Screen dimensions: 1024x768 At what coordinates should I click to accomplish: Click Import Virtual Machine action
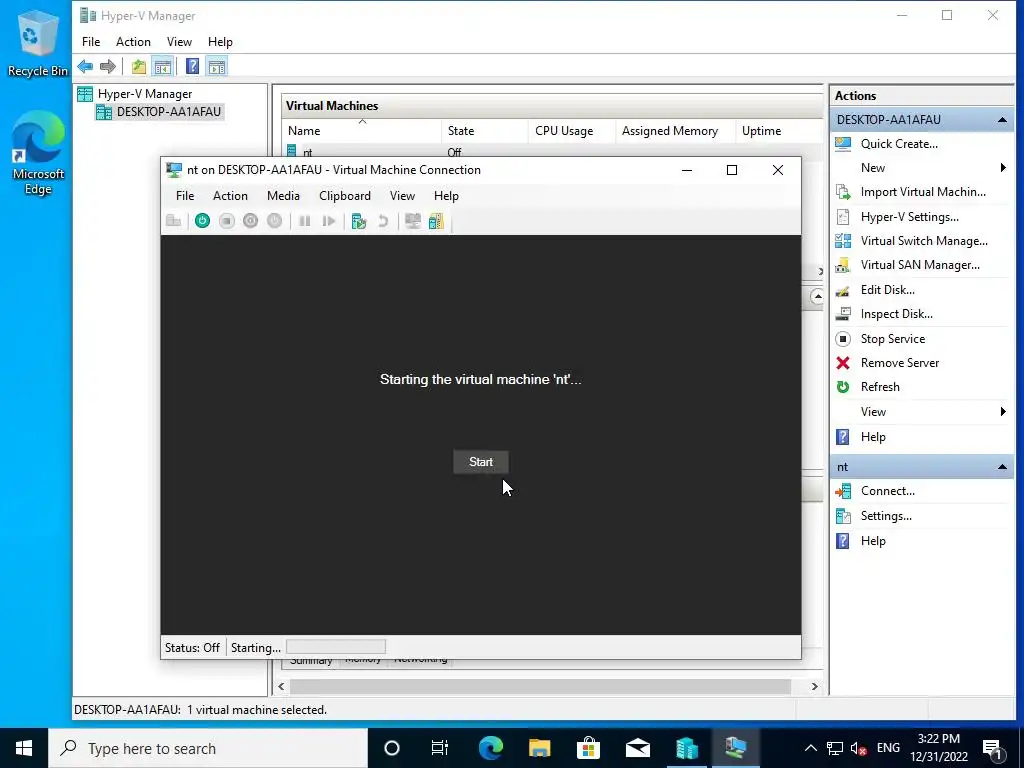922,192
